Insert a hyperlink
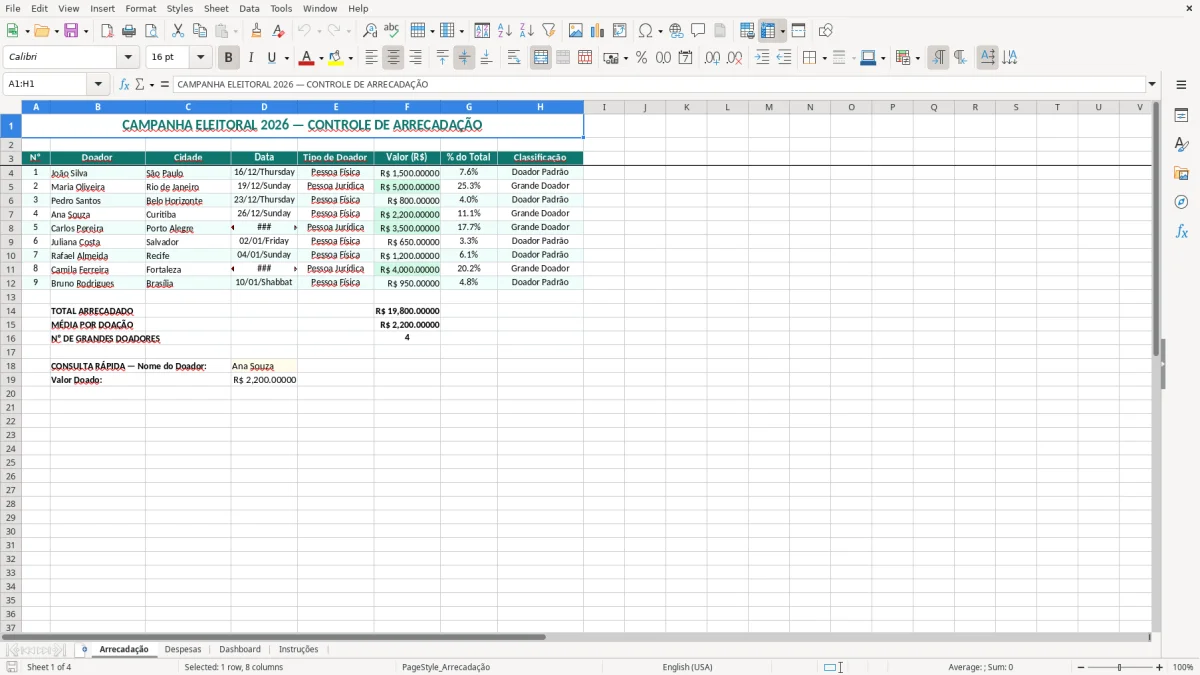 pos(676,31)
